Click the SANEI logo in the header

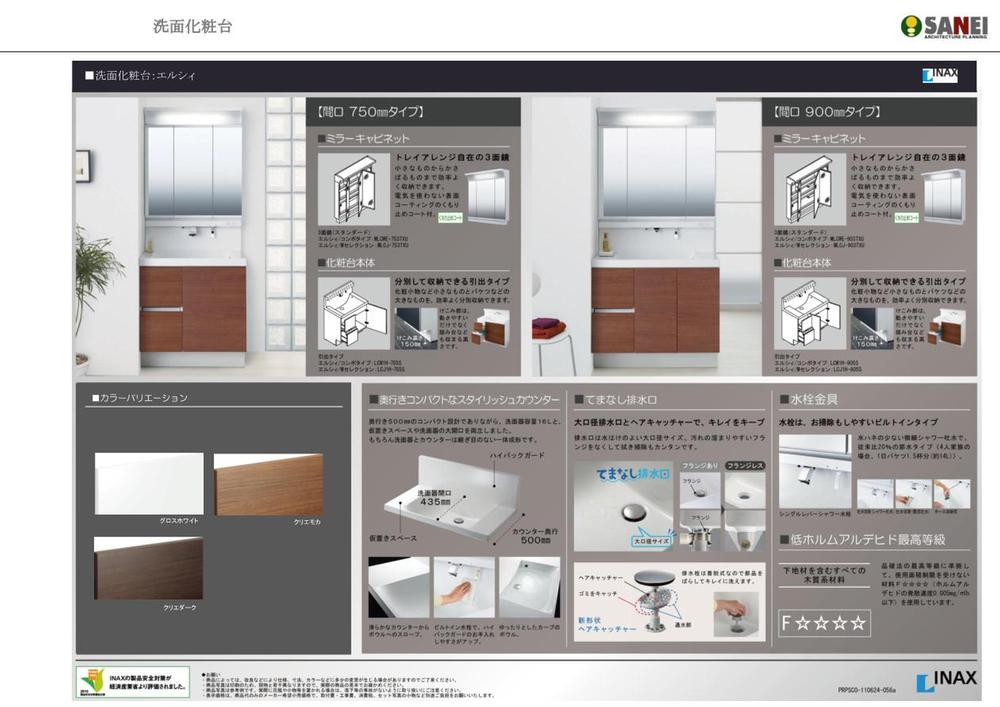tap(943, 27)
